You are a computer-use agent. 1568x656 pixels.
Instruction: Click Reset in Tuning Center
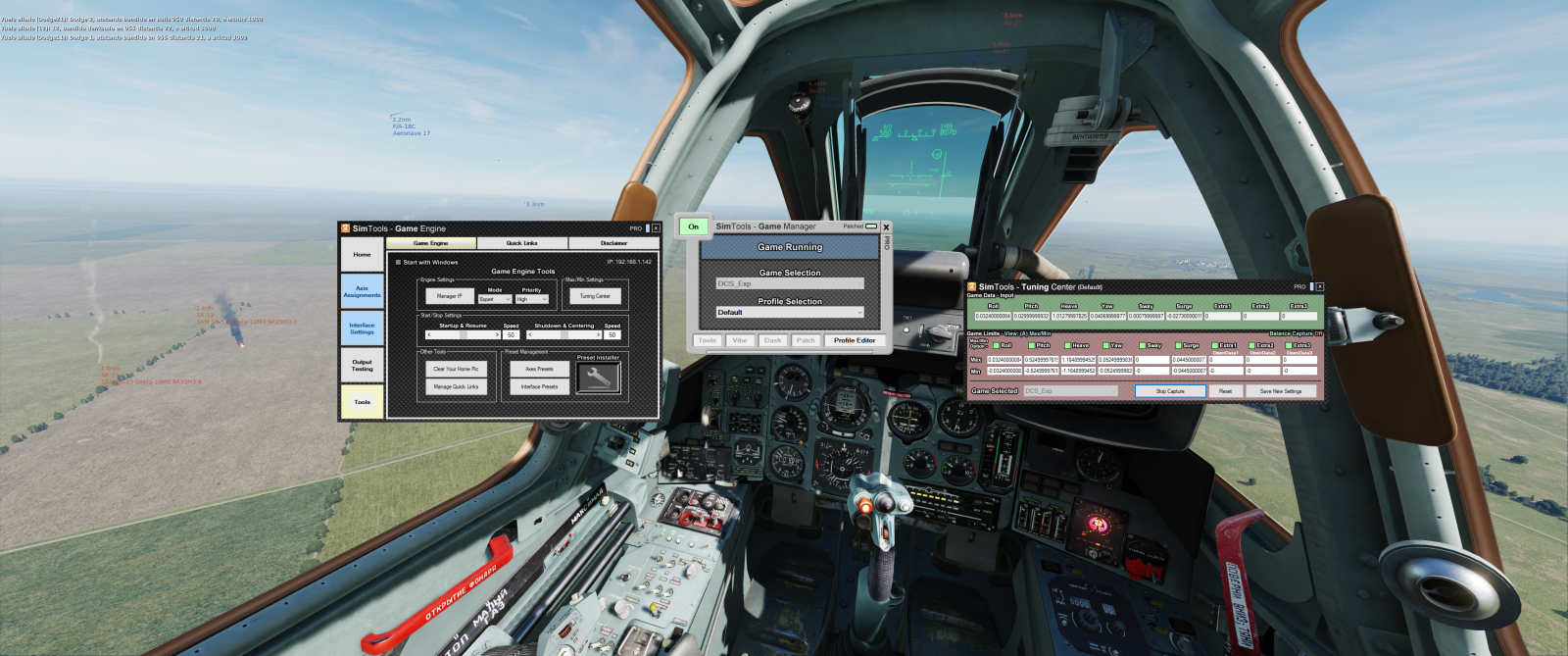(x=1225, y=391)
